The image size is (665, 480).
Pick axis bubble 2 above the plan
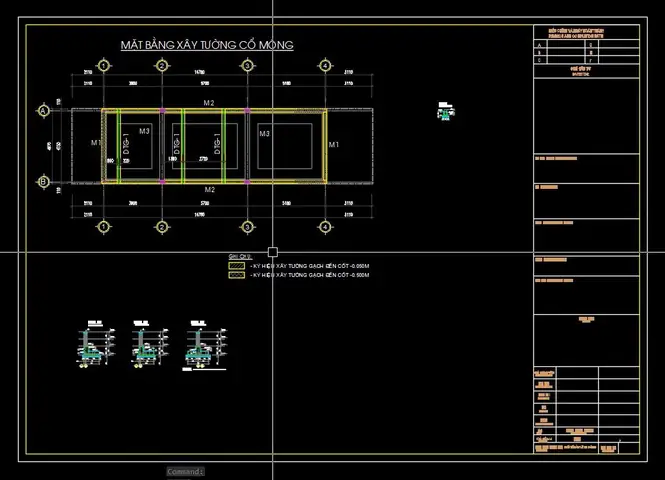coord(162,66)
